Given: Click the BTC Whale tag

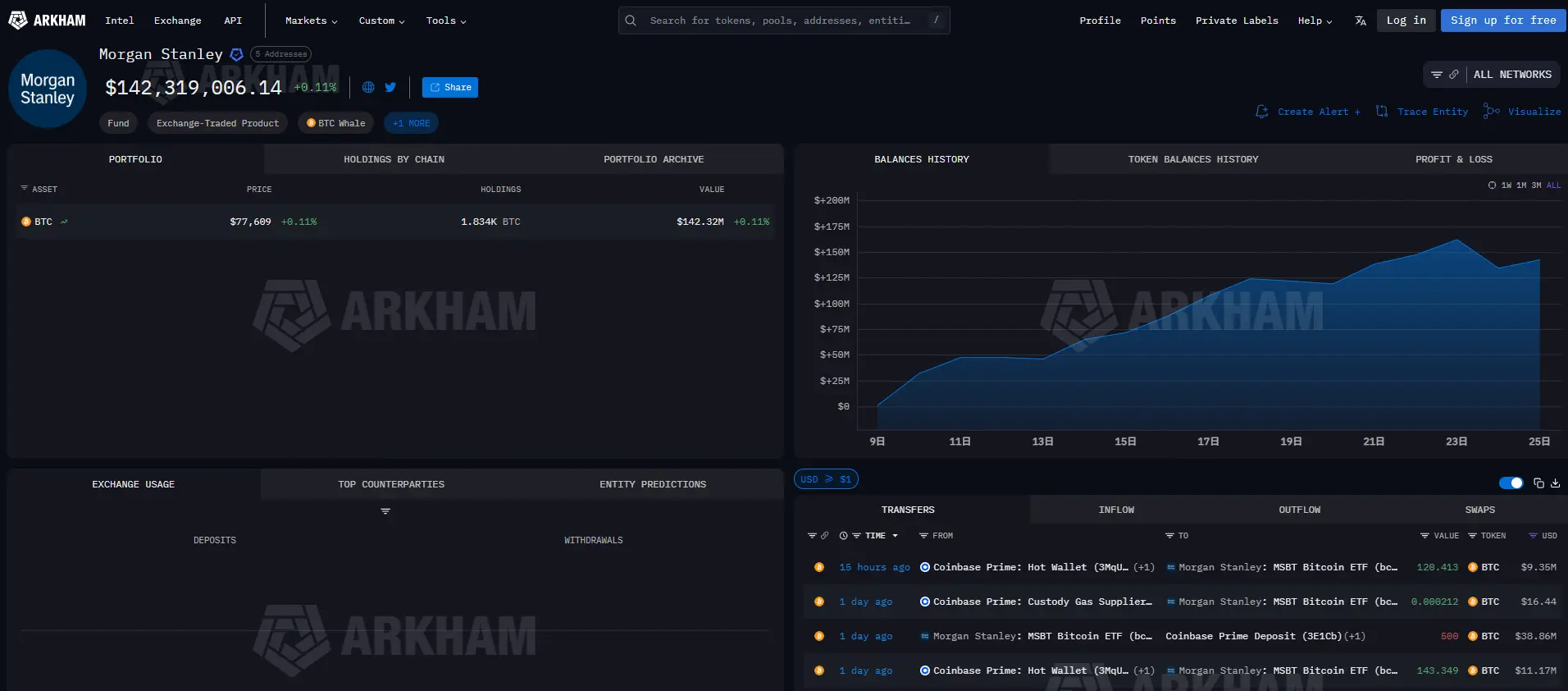Looking at the screenshot, I should (x=335, y=123).
